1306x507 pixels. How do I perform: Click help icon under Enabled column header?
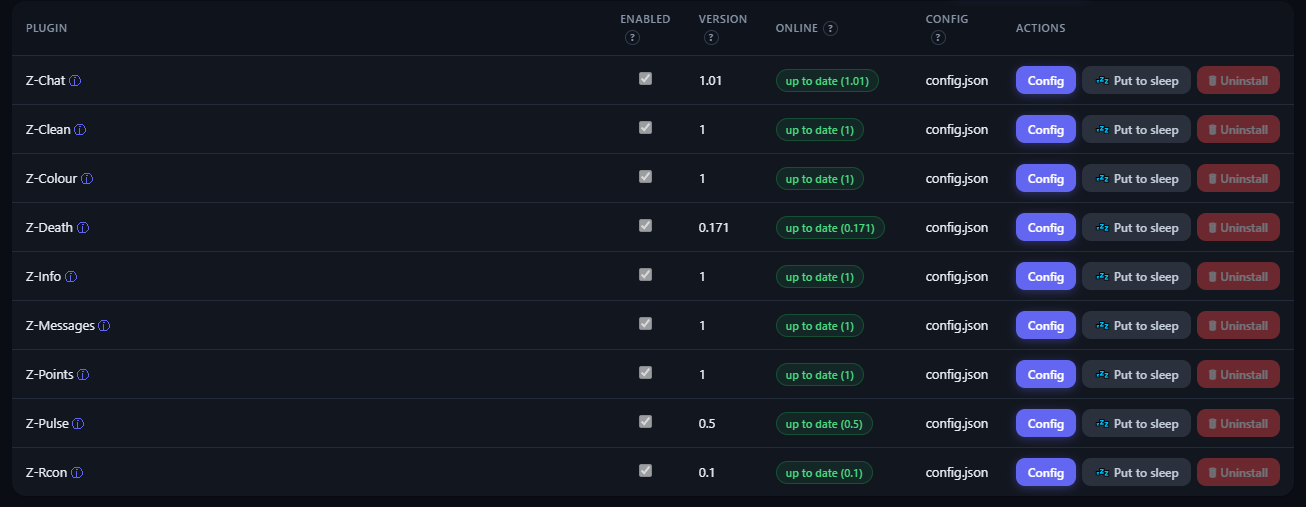click(632, 38)
